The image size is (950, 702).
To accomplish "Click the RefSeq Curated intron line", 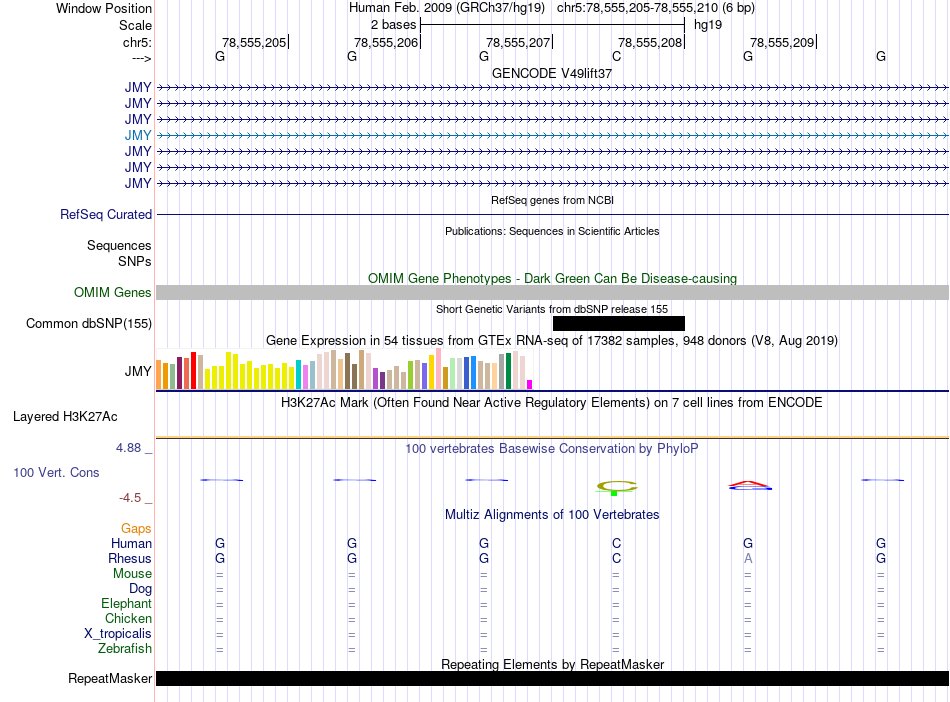I will click(552, 214).
